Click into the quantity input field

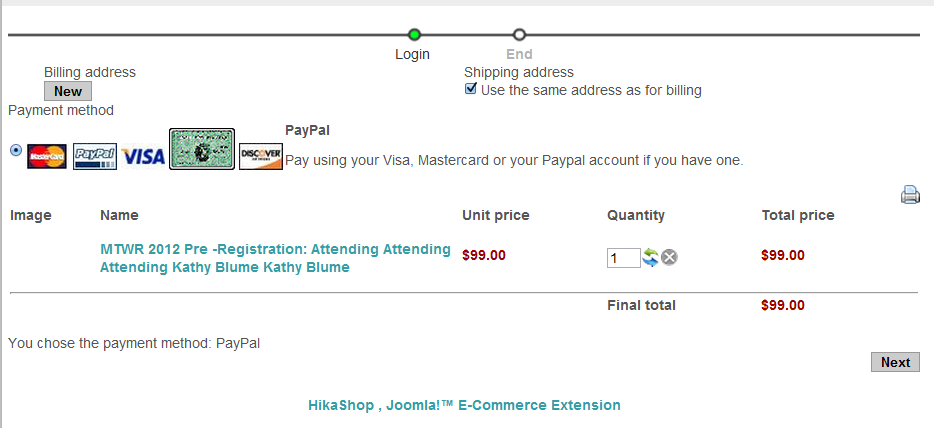click(623, 258)
